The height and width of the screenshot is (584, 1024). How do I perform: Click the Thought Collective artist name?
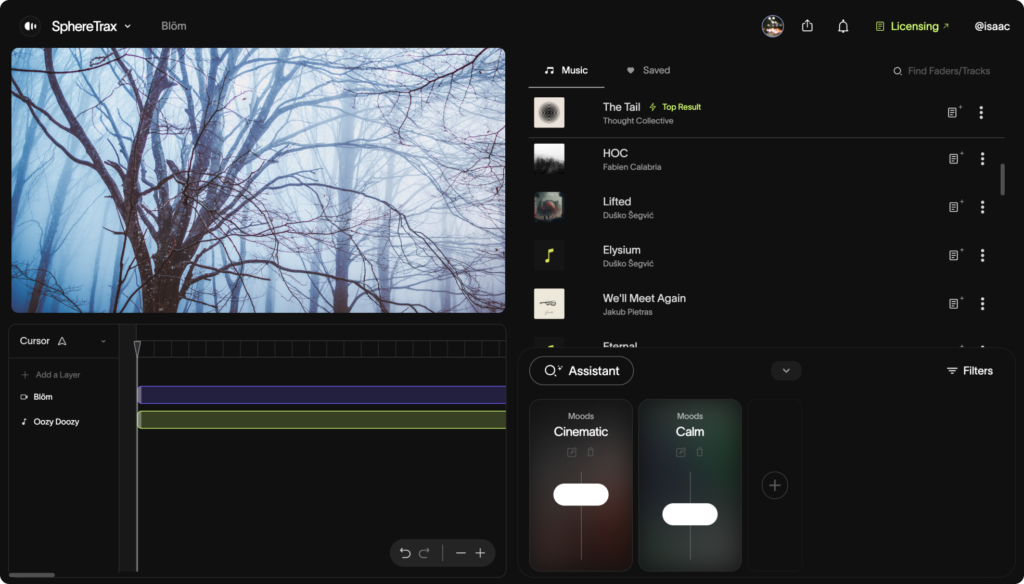[x=637, y=121]
